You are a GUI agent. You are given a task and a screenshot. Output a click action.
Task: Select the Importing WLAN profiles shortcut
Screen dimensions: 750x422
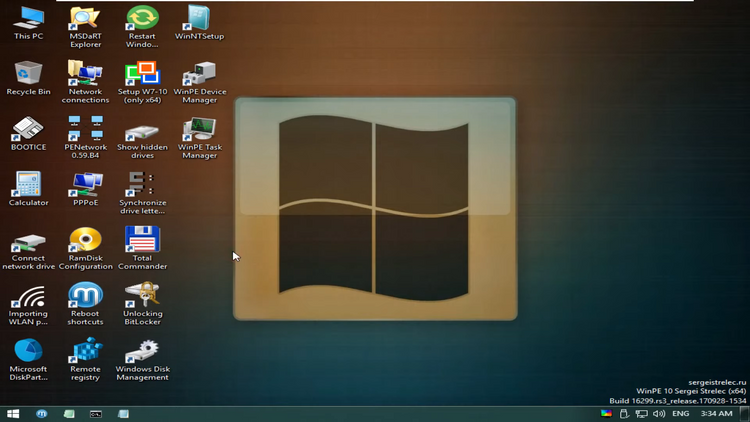[x=28, y=305]
